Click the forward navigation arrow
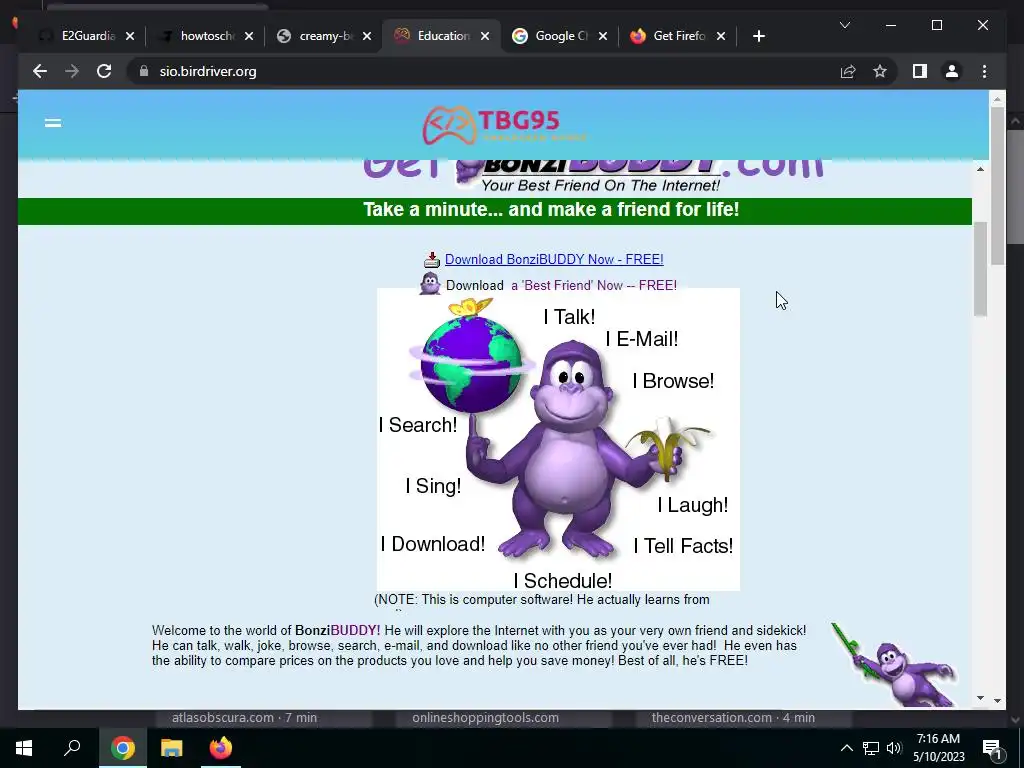This screenshot has height=768, width=1024. click(72, 71)
